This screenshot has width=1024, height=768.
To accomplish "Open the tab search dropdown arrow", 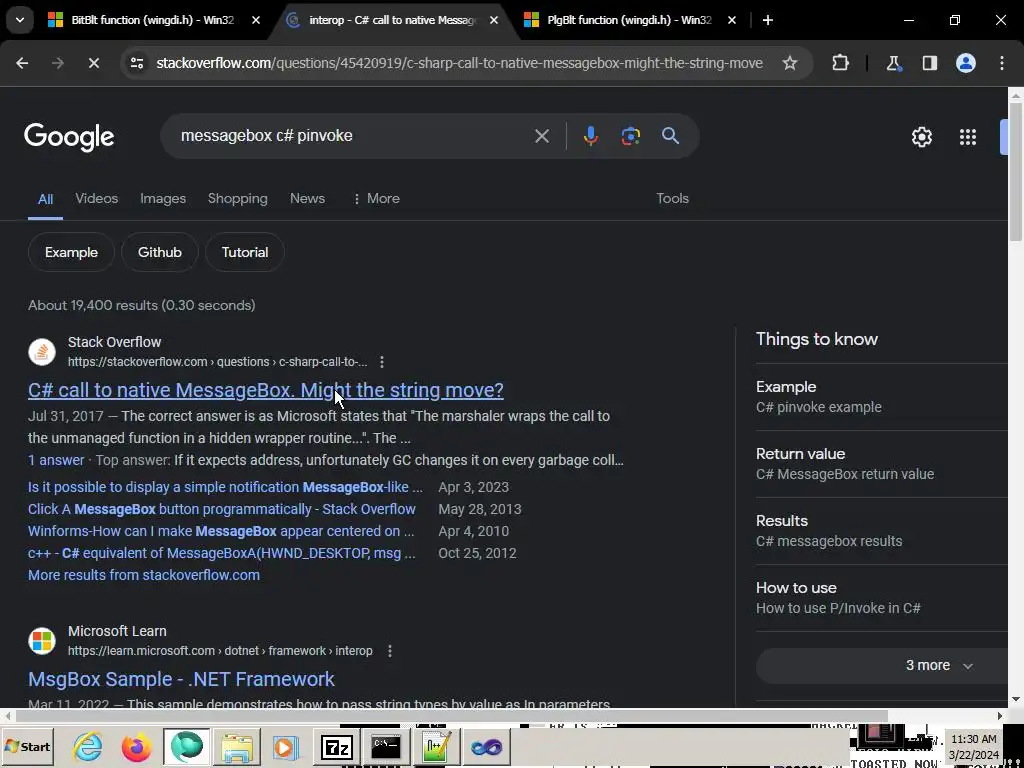I will coord(20,20).
